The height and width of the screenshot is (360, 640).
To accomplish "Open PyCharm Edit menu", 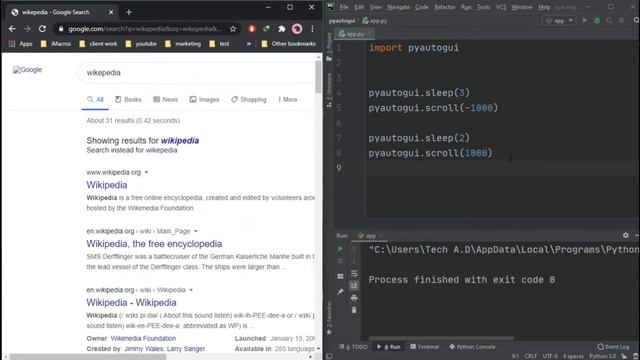I will pos(359,7).
